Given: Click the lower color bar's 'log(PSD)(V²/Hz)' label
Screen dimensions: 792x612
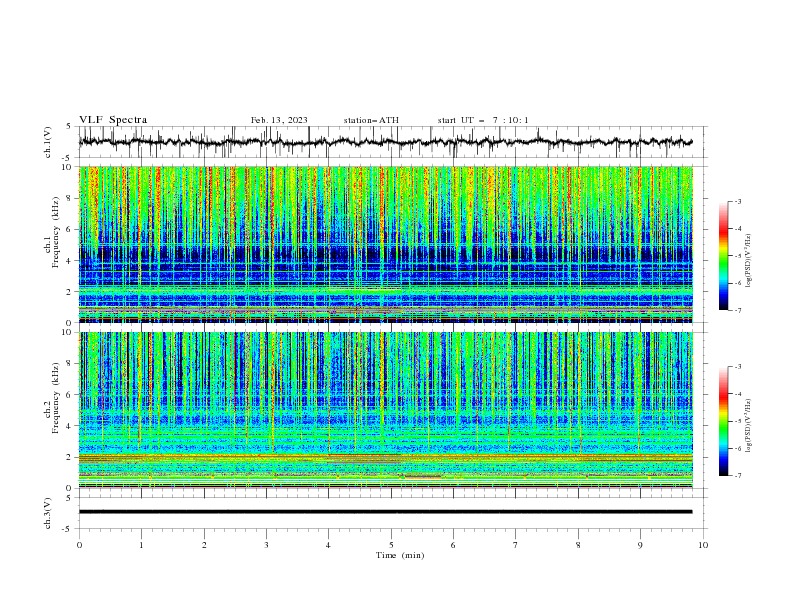Looking at the screenshot, I should (748, 426).
